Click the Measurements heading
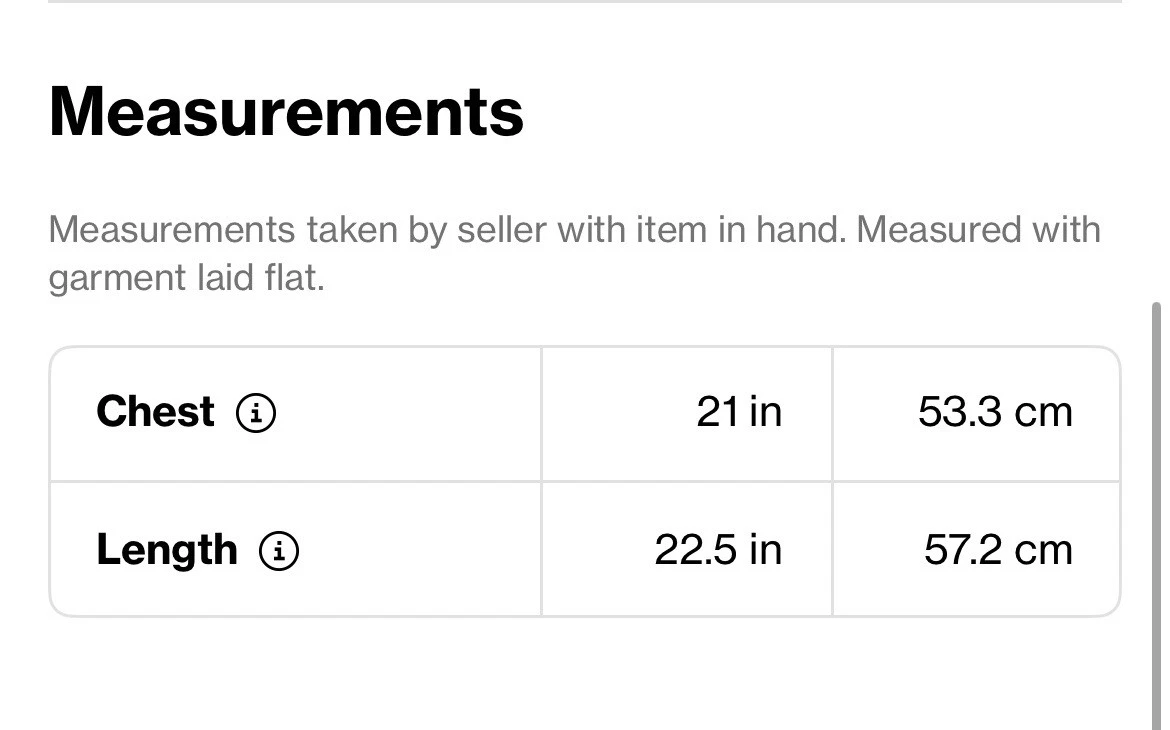 [286, 111]
